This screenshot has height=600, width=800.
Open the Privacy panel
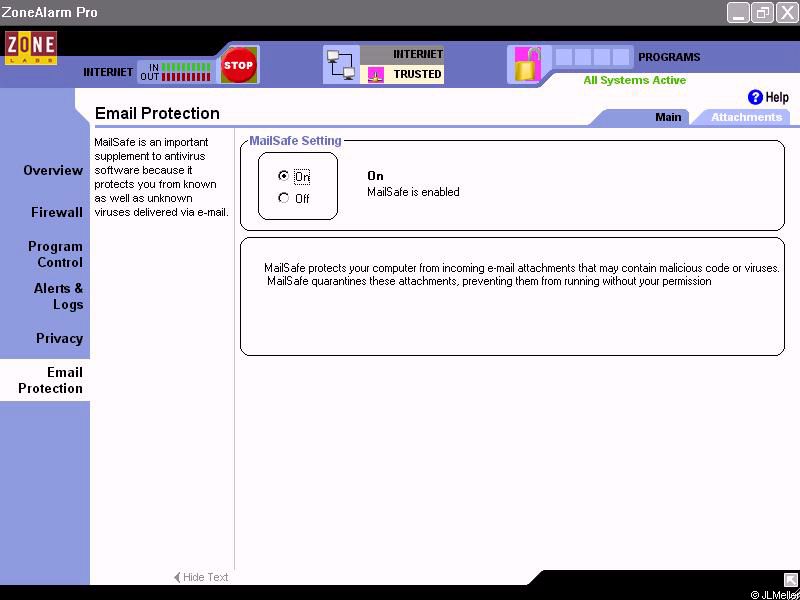[59, 338]
